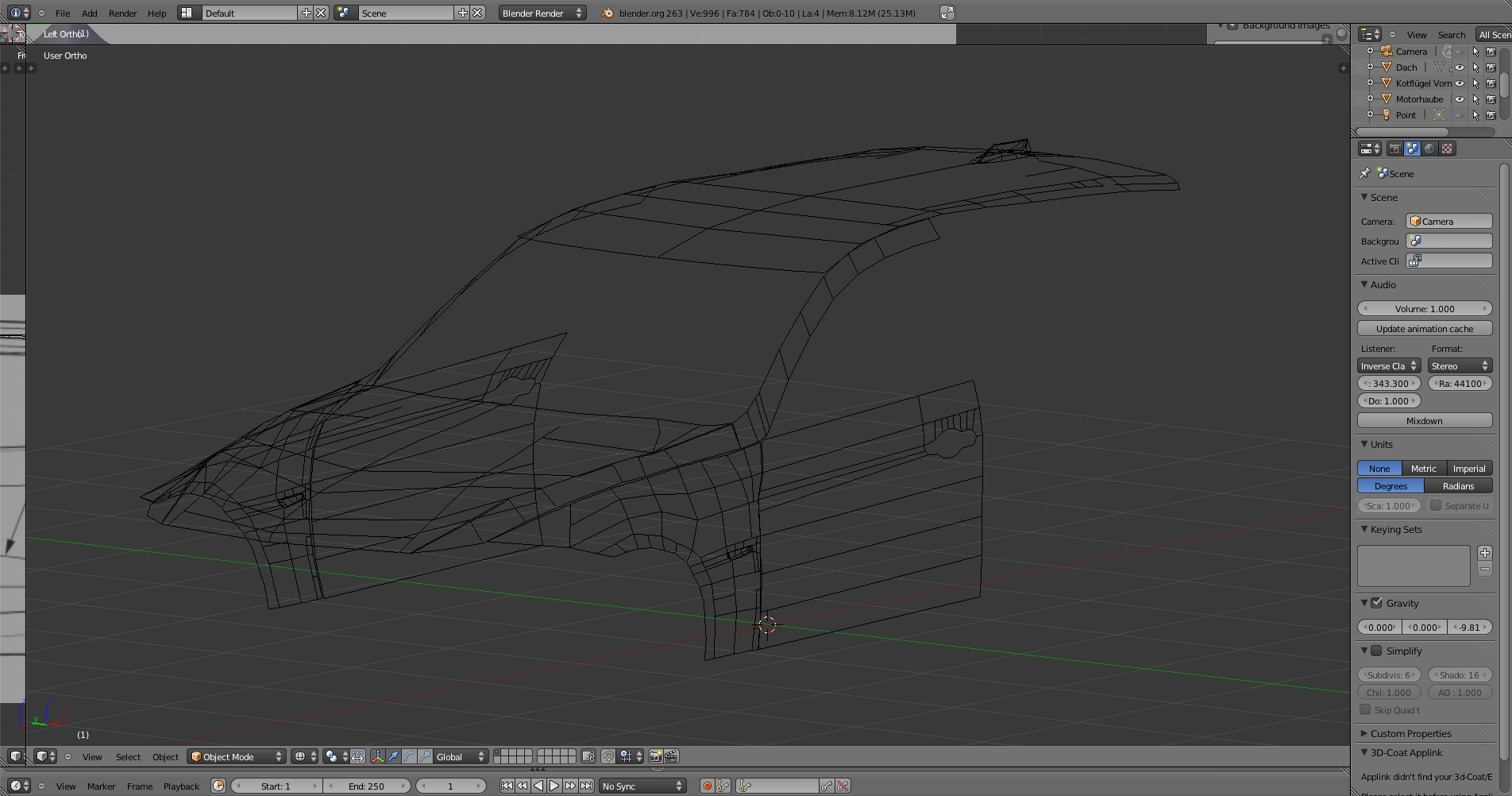The height and width of the screenshot is (796, 1512).
Task: Enable the Simplify checkbox
Action: [1377, 651]
